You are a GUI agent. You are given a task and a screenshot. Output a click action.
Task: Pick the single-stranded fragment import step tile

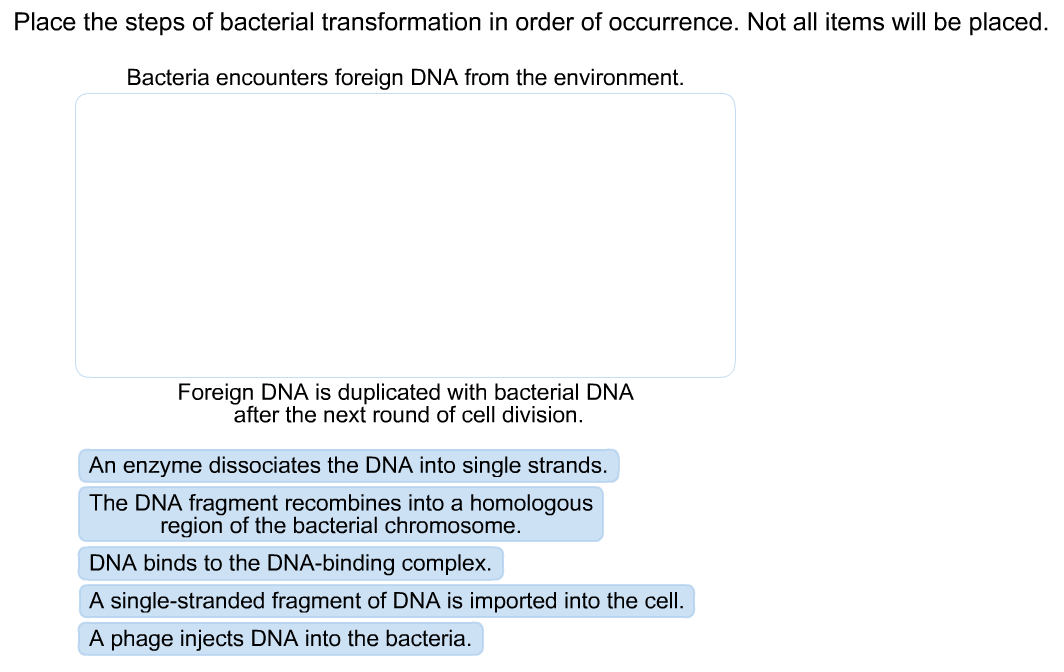click(x=386, y=601)
